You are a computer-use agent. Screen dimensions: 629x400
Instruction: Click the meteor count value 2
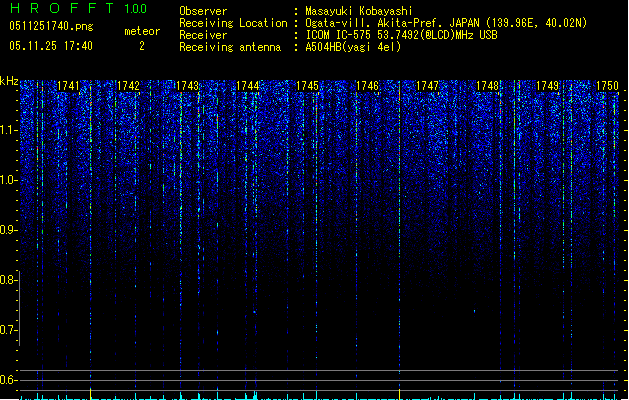point(142,46)
